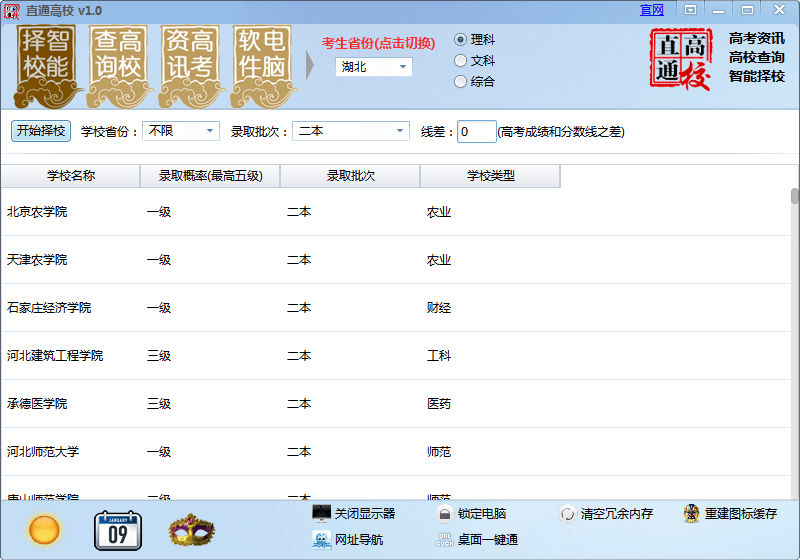Select the 理科 radio button
This screenshot has width=800, height=560.
(461, 40)
